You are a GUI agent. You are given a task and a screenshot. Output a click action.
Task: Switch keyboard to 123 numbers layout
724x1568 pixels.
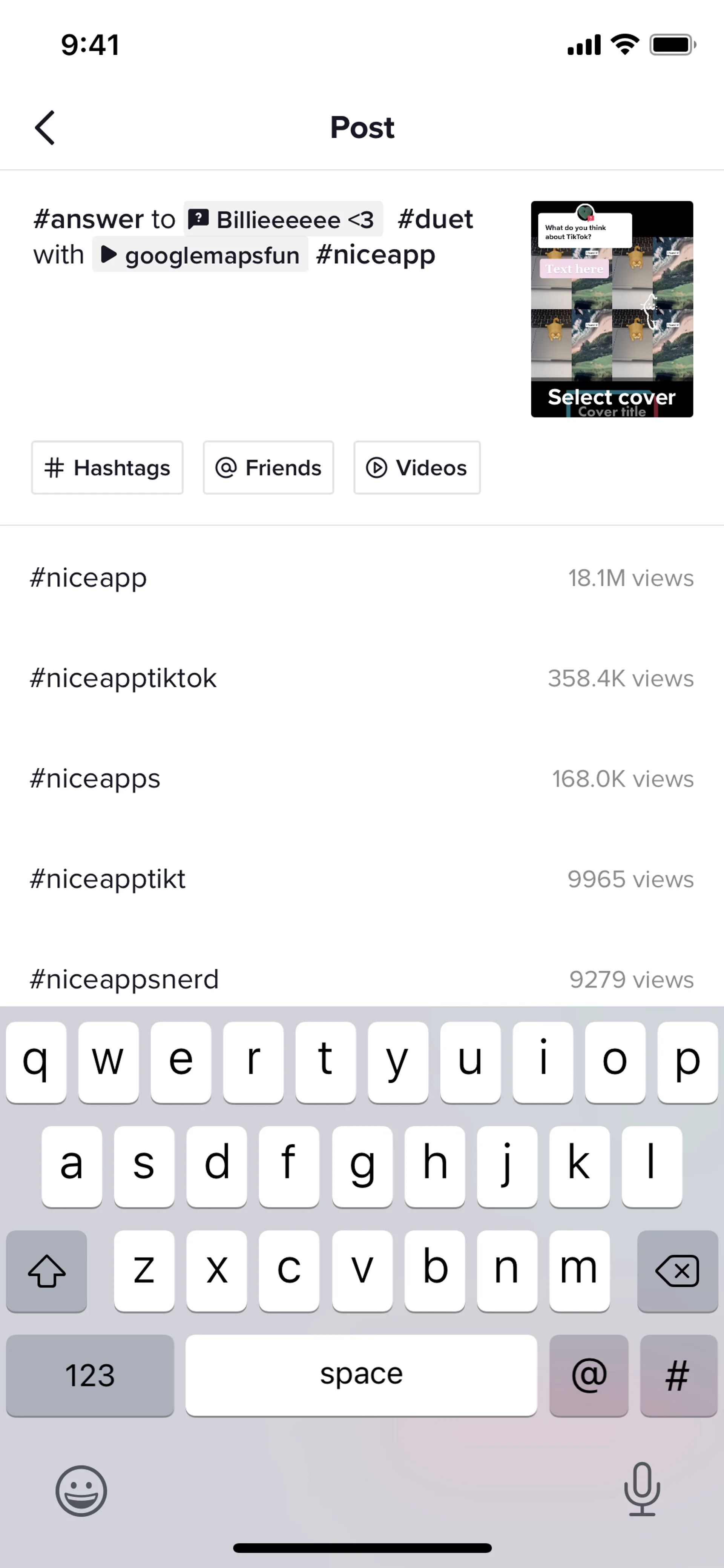pos(90,1375)
